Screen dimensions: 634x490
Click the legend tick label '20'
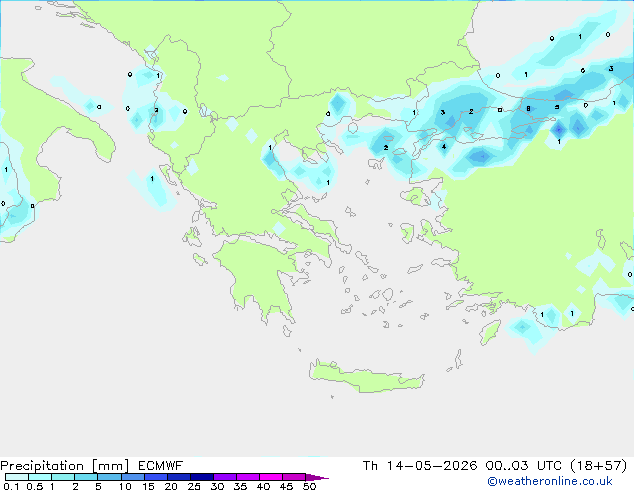click(x=171, y=486)
